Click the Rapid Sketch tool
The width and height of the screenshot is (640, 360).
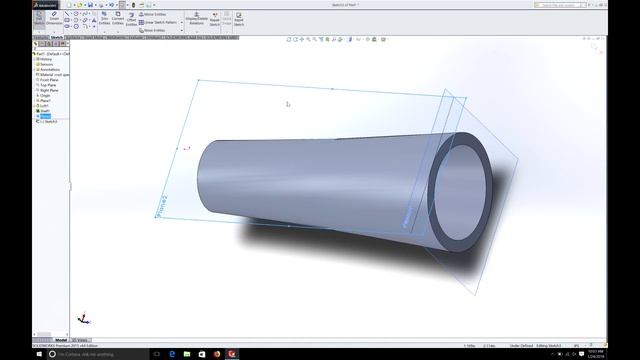click(239, 19)
